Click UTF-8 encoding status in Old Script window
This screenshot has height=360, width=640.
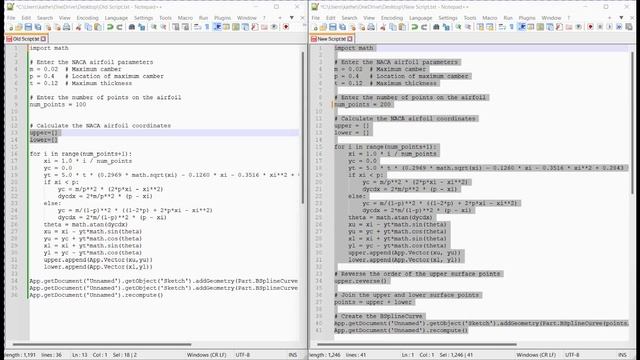coord(242,355)
